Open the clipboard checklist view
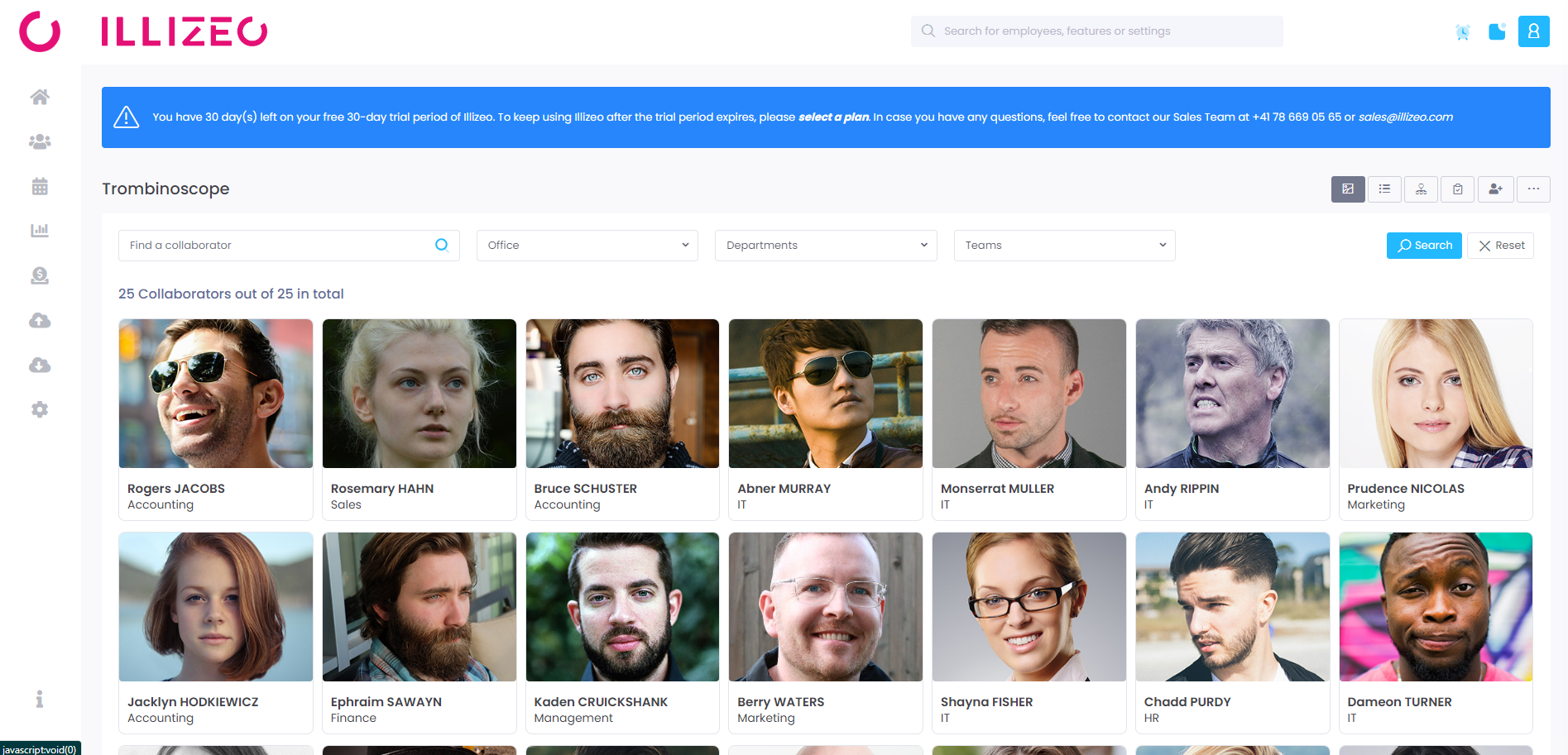The width and height of the screenshot is (1568, 755). (x=1457, y=189)
